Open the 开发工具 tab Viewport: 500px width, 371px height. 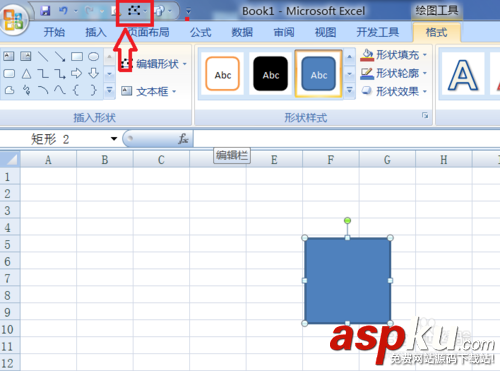(378, 32)
